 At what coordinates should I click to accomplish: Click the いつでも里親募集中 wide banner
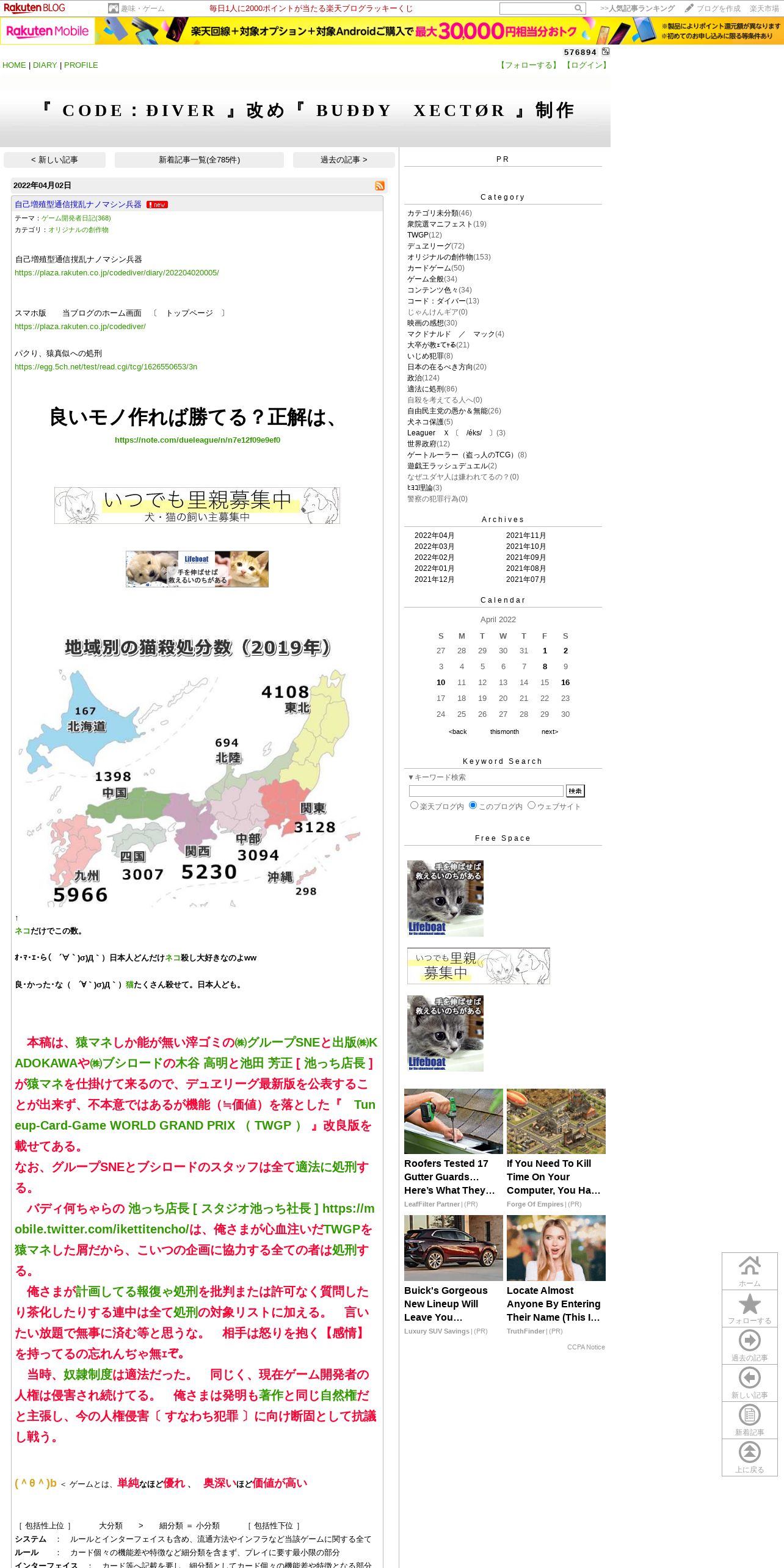pos(197,506)
